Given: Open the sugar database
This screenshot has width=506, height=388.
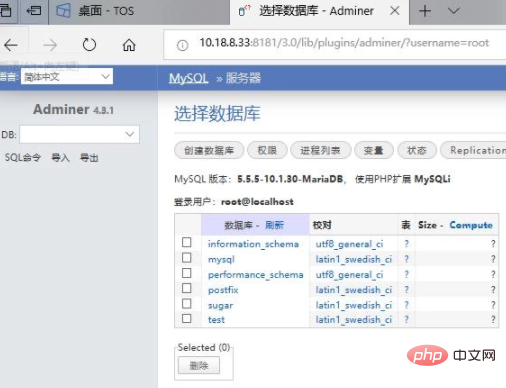Looking at the screenshot, I should point(220,305).
